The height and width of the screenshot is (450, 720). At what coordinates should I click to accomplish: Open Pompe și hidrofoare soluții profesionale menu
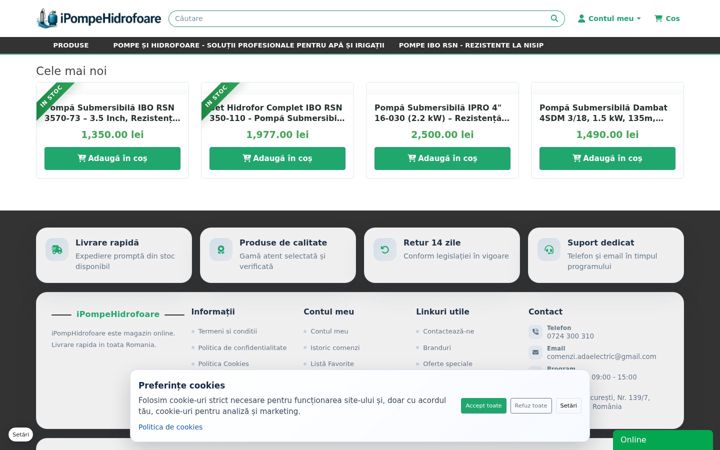click(248, 45)
